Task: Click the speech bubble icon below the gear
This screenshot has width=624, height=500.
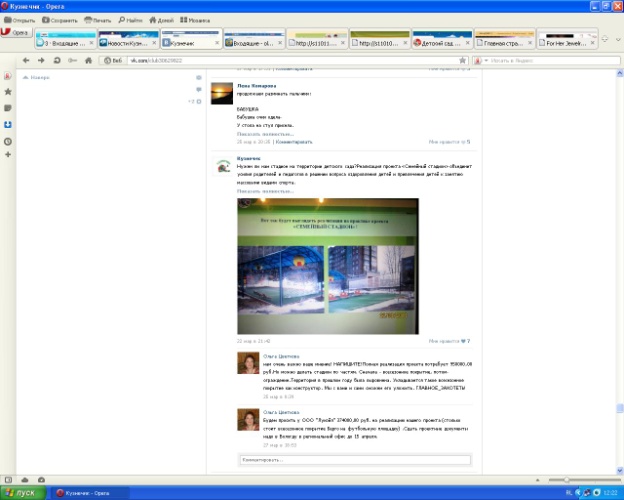Action: pyautogui.click(x=199, y=89)
